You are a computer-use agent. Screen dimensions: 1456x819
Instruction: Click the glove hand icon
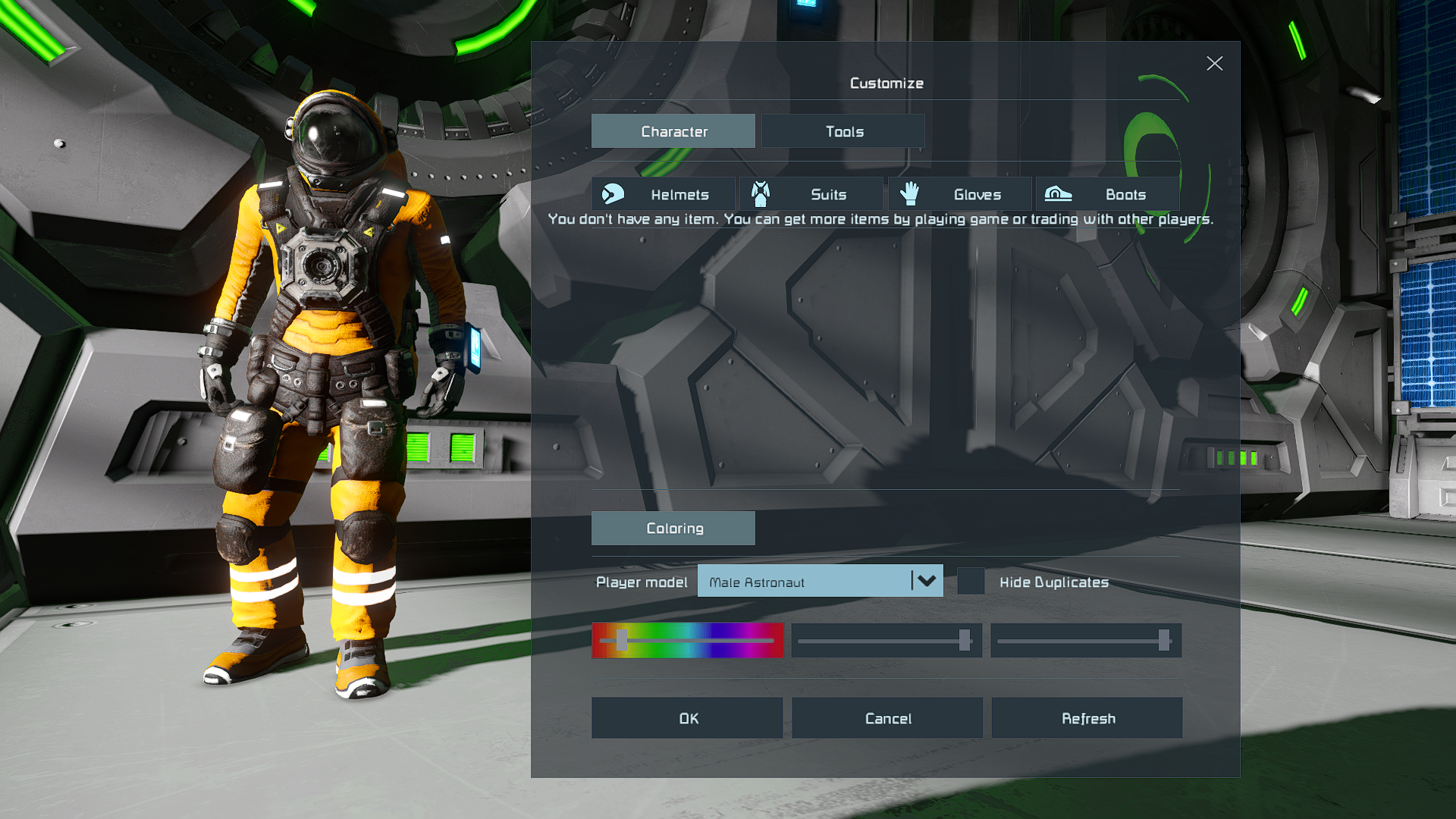909,194
